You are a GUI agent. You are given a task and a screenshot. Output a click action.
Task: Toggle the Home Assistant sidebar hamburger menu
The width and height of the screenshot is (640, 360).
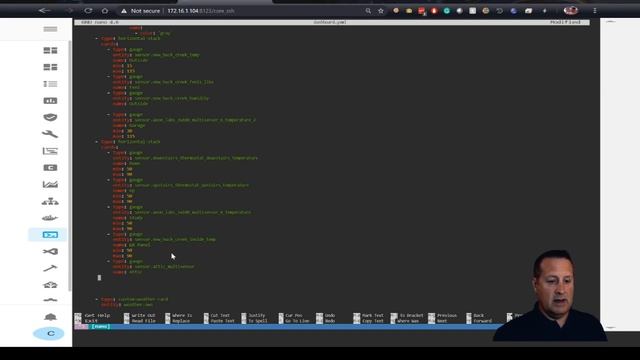50,29
